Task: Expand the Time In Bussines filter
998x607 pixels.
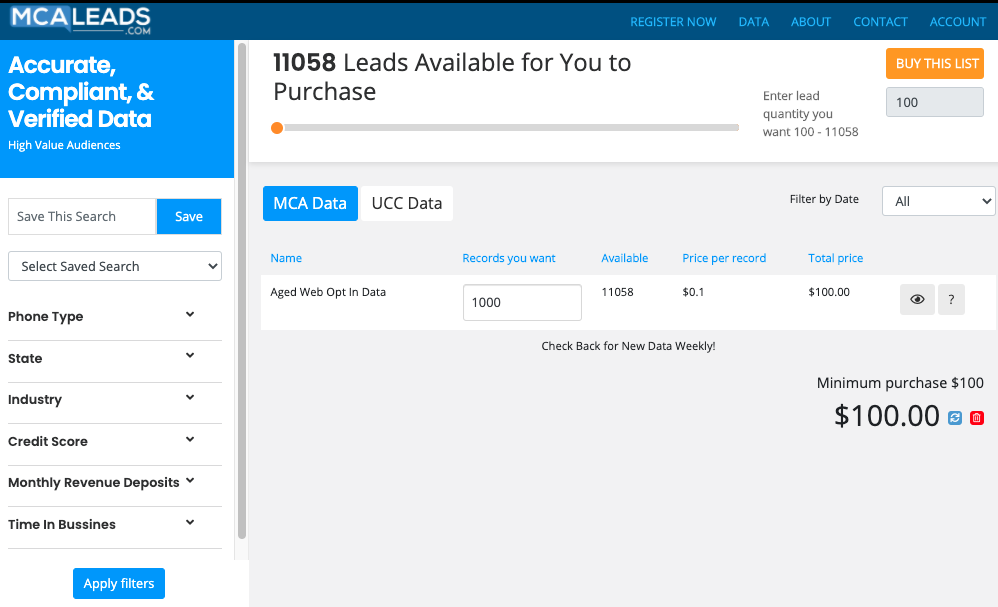Action: (115, 524)
